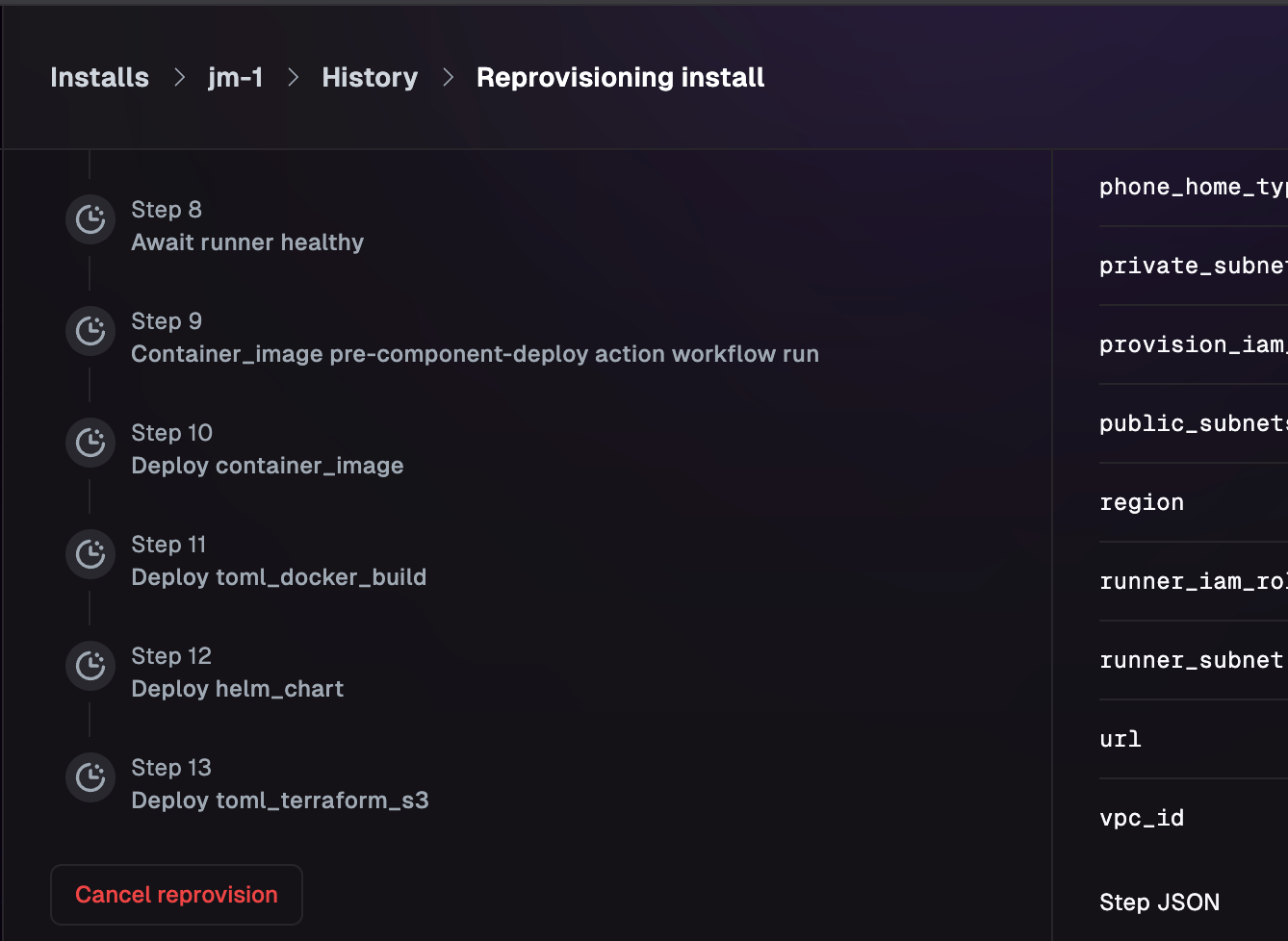Open Container_image pre-component-deploy action workflow run step
1288x941 pixels.
point(475,338)
